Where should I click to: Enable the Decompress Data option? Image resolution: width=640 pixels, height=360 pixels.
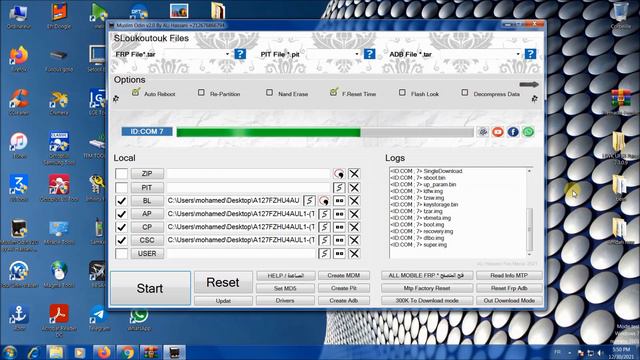(464, 93)
